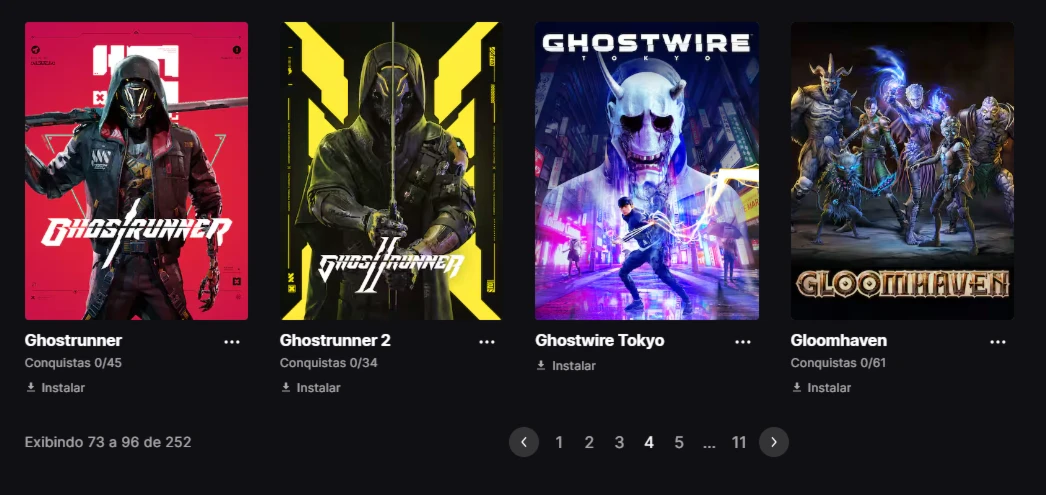Image resolution: width=1046 pixels, height=495 pixels.
Task: Open the Ghostrunner cover art thumbnail
Action: coord(136,171)
